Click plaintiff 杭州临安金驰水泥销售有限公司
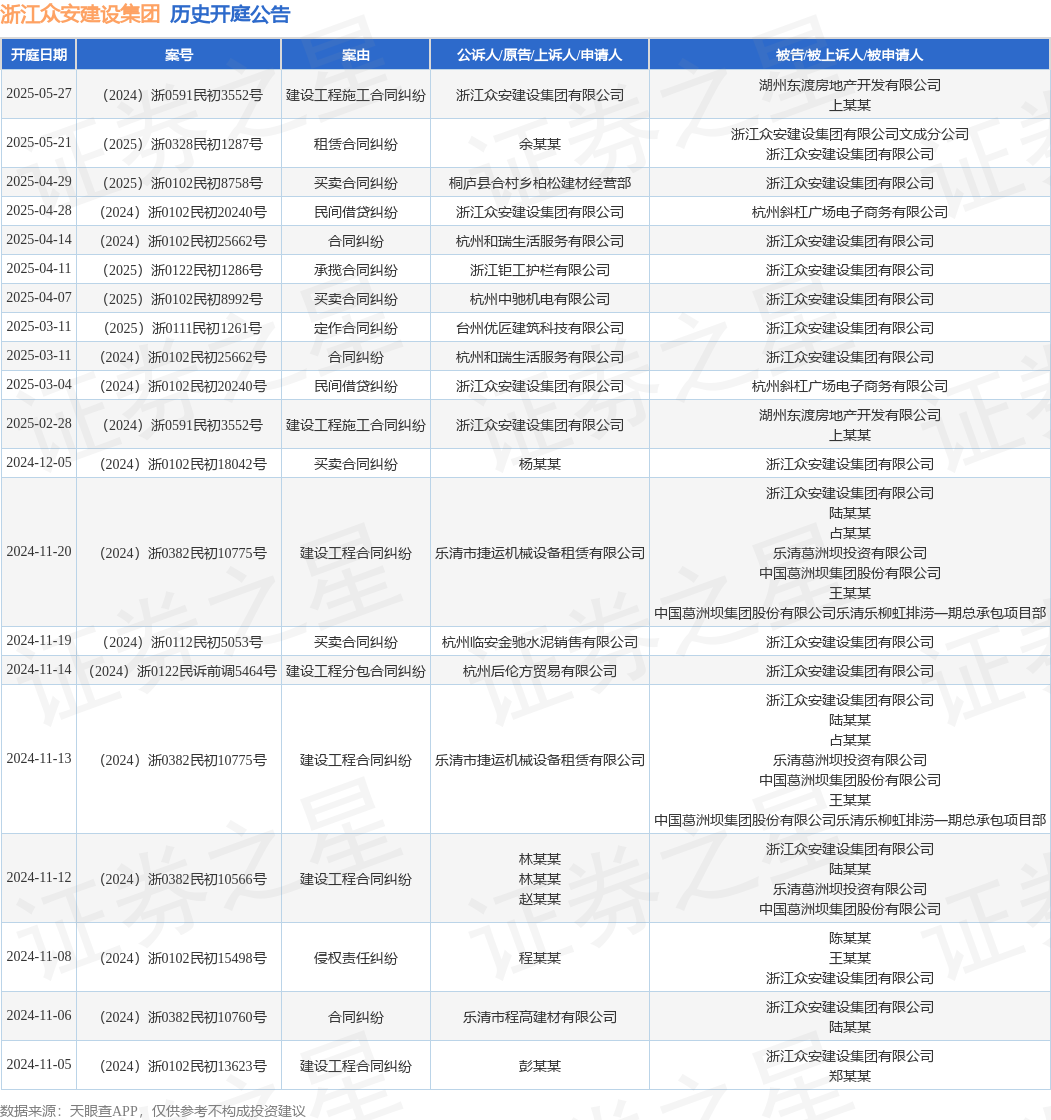The image size is (1051, 1120). (539, 642)
